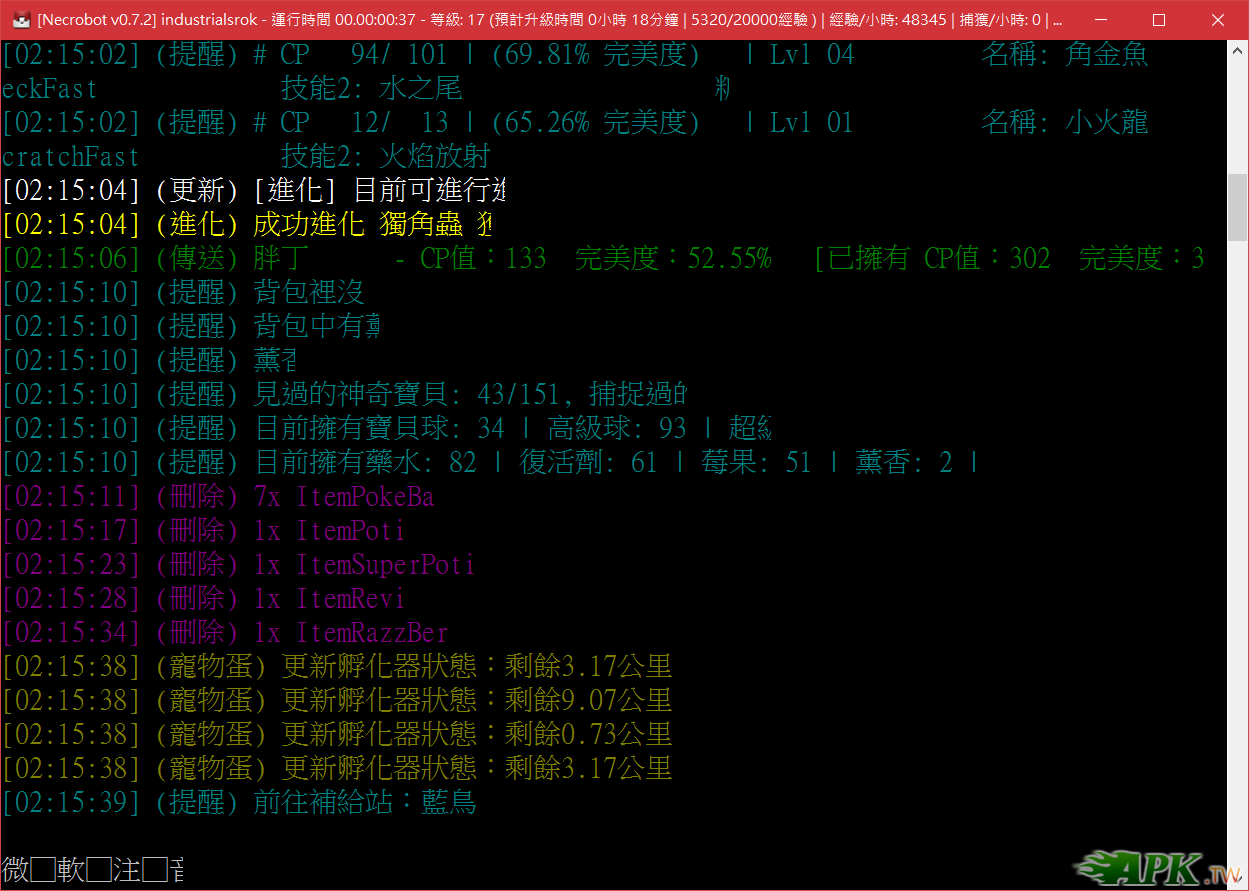This screenshot has width=1249, height=891.
Task: Click the name '小火龍' in the log
Action: click(1107, 122)
